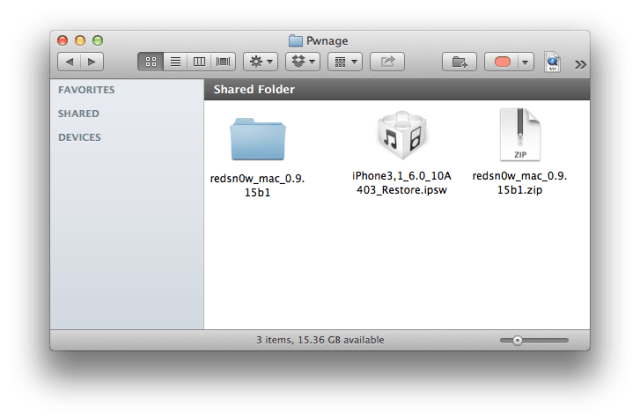640x420 pixels.
Task: Go forward to next folder
Action: [93, 62]
